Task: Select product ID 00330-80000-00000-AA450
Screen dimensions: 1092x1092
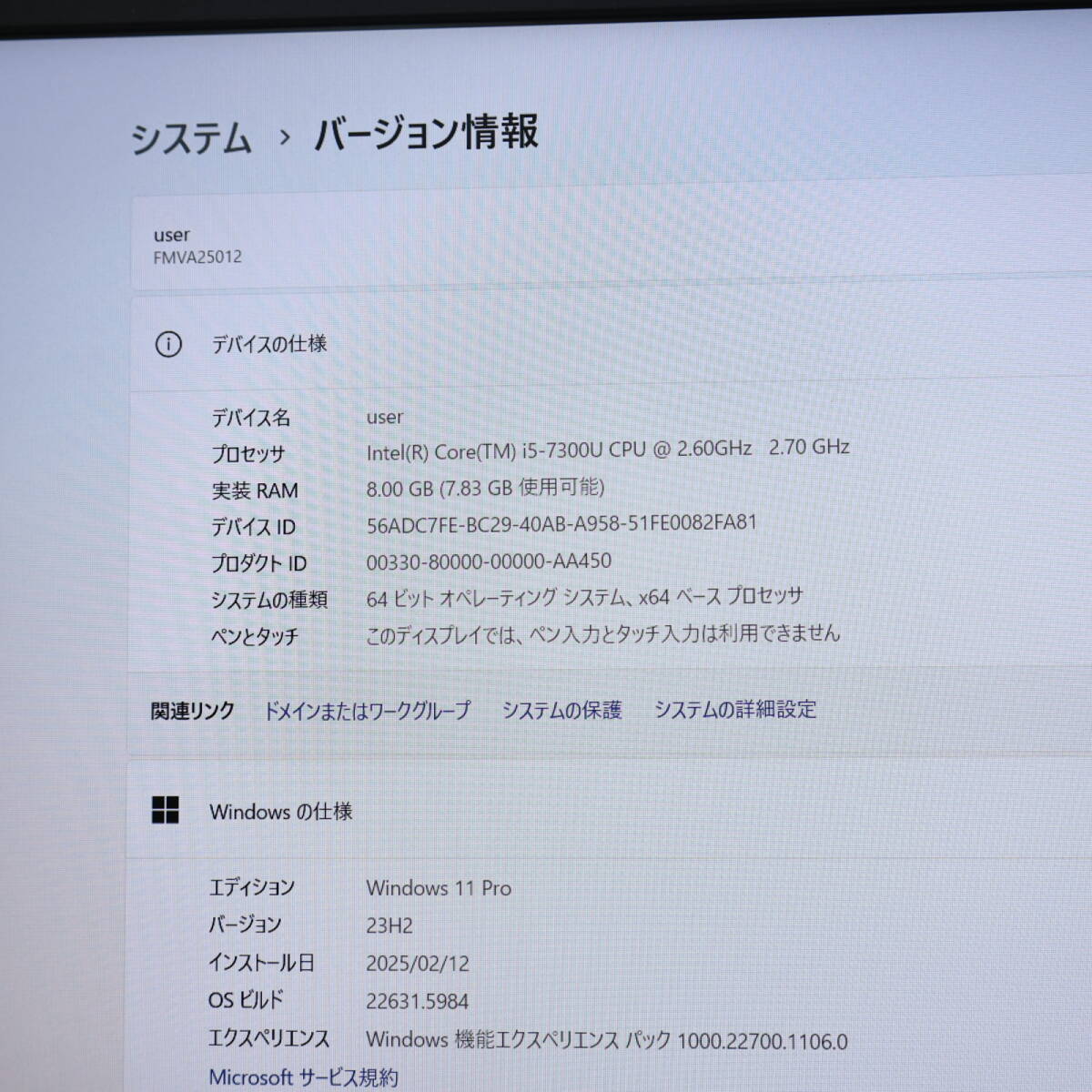Action: (x=489, y=561)
